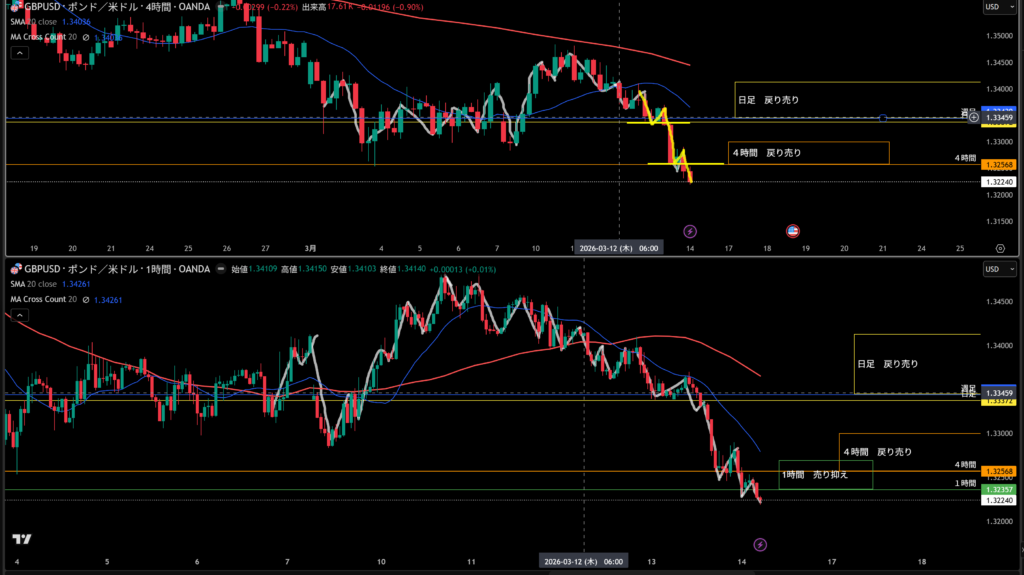Select the upper chart 4時間 戻り売り label
Image resolution: width=1024 pixels, height=575 pixels.
click(767, 153)
